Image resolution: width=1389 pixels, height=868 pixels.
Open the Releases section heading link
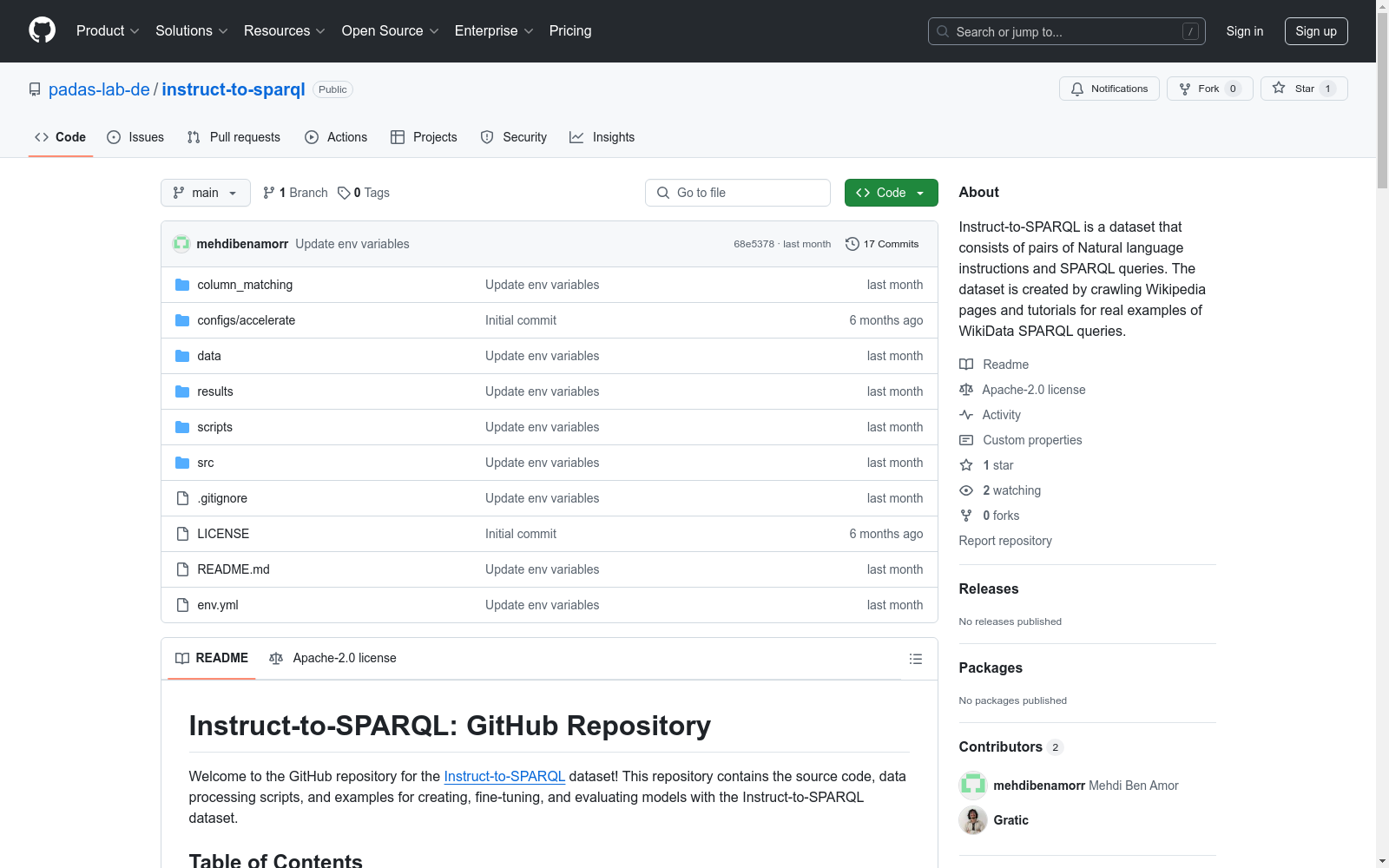click(989, 589)
